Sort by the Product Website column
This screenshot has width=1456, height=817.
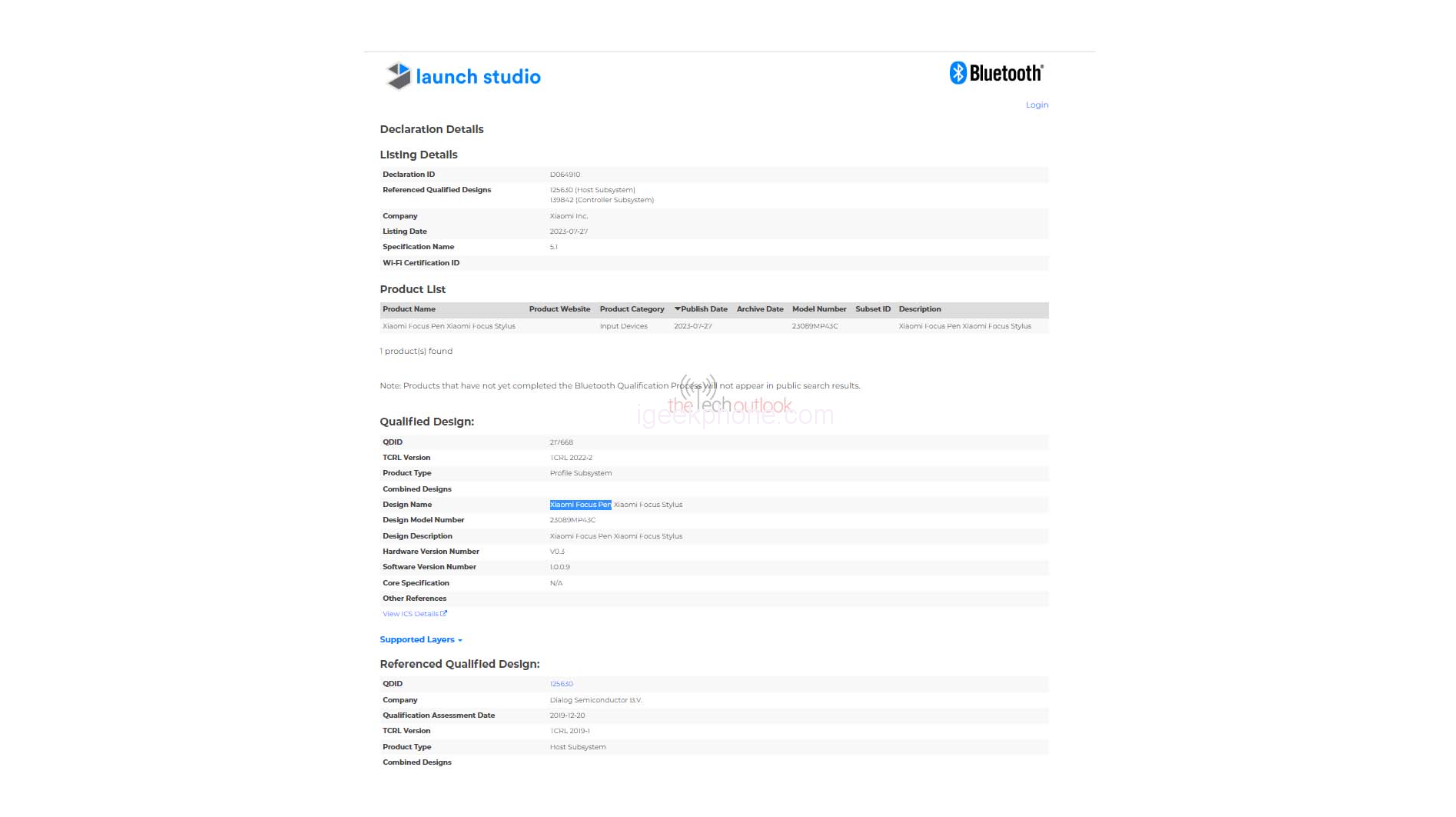[x=559, y=309]
